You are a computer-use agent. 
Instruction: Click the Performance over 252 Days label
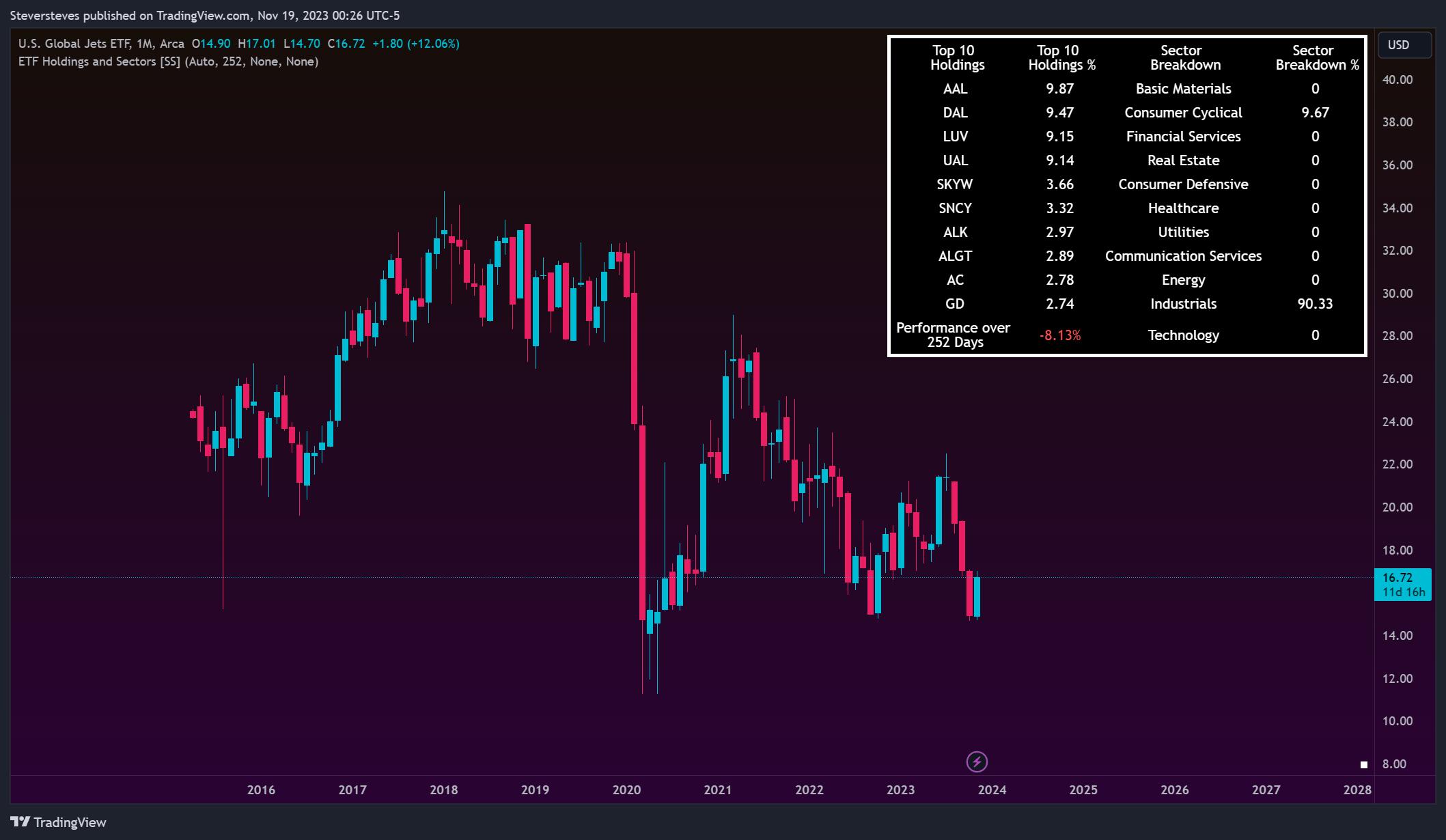[954, 335]
